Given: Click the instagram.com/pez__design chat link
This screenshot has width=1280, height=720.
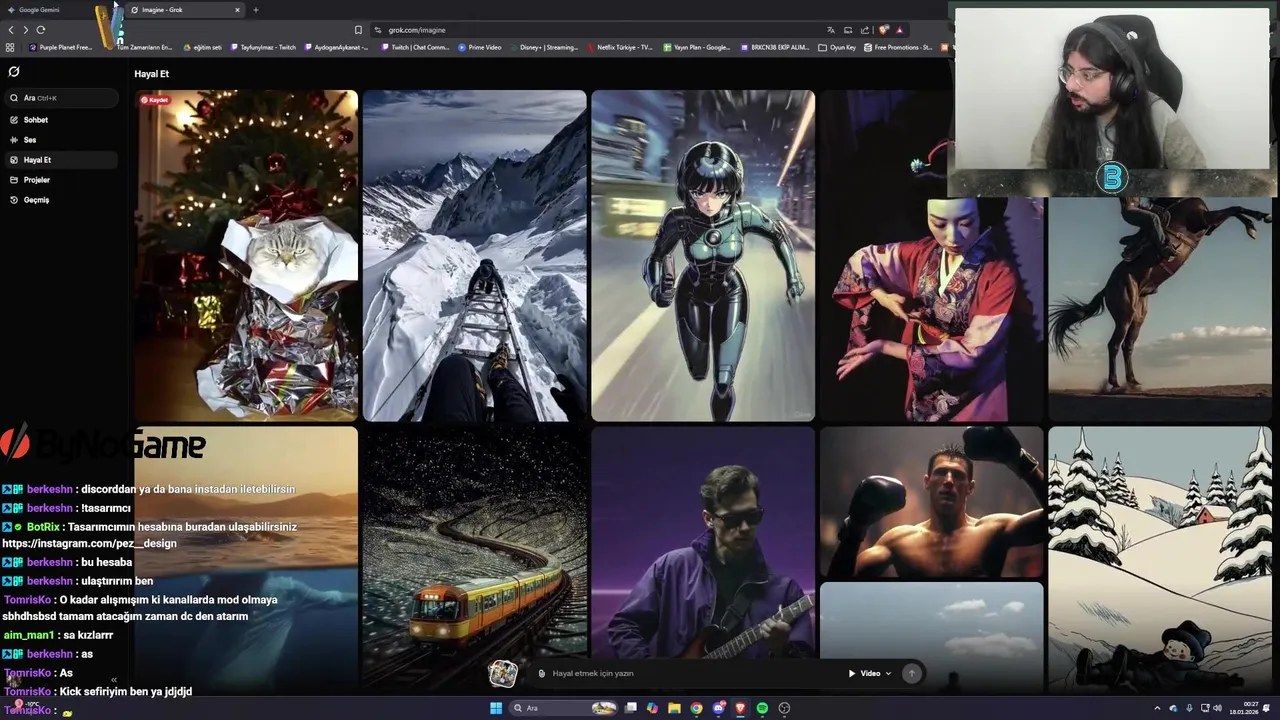Looking at the screenshot, I should [89, 544].
